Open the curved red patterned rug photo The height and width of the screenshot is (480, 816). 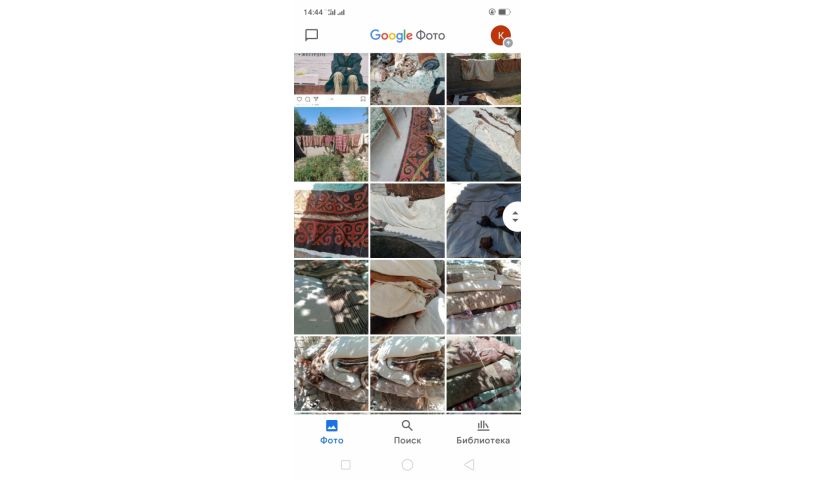407,144
